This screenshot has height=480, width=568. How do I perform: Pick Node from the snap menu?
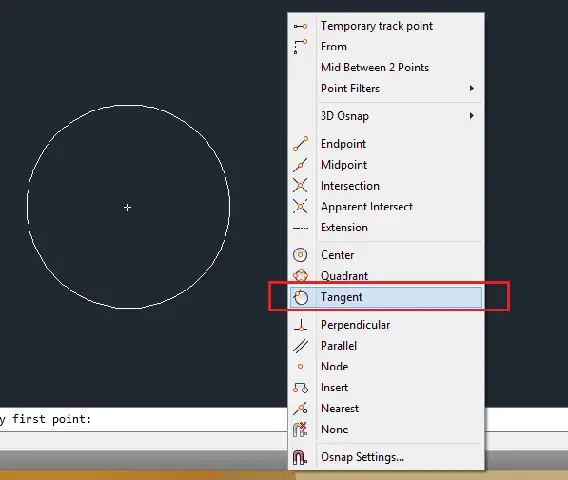(x=386, y=367)
